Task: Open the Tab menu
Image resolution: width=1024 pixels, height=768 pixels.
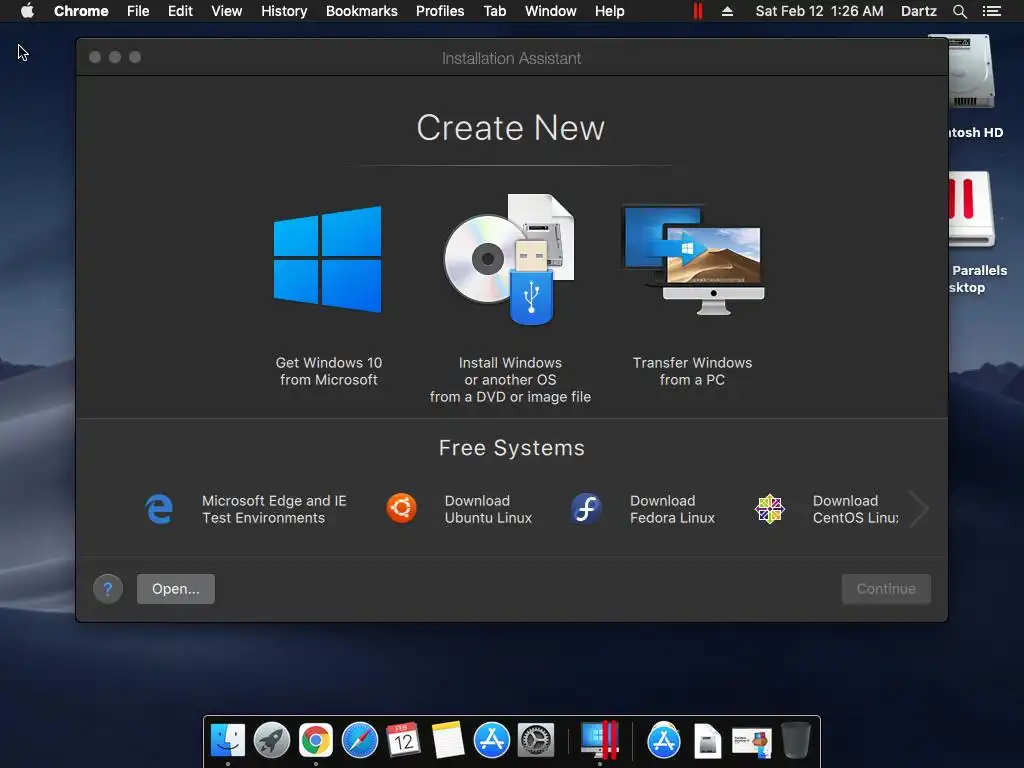Action: pos(494,11)
